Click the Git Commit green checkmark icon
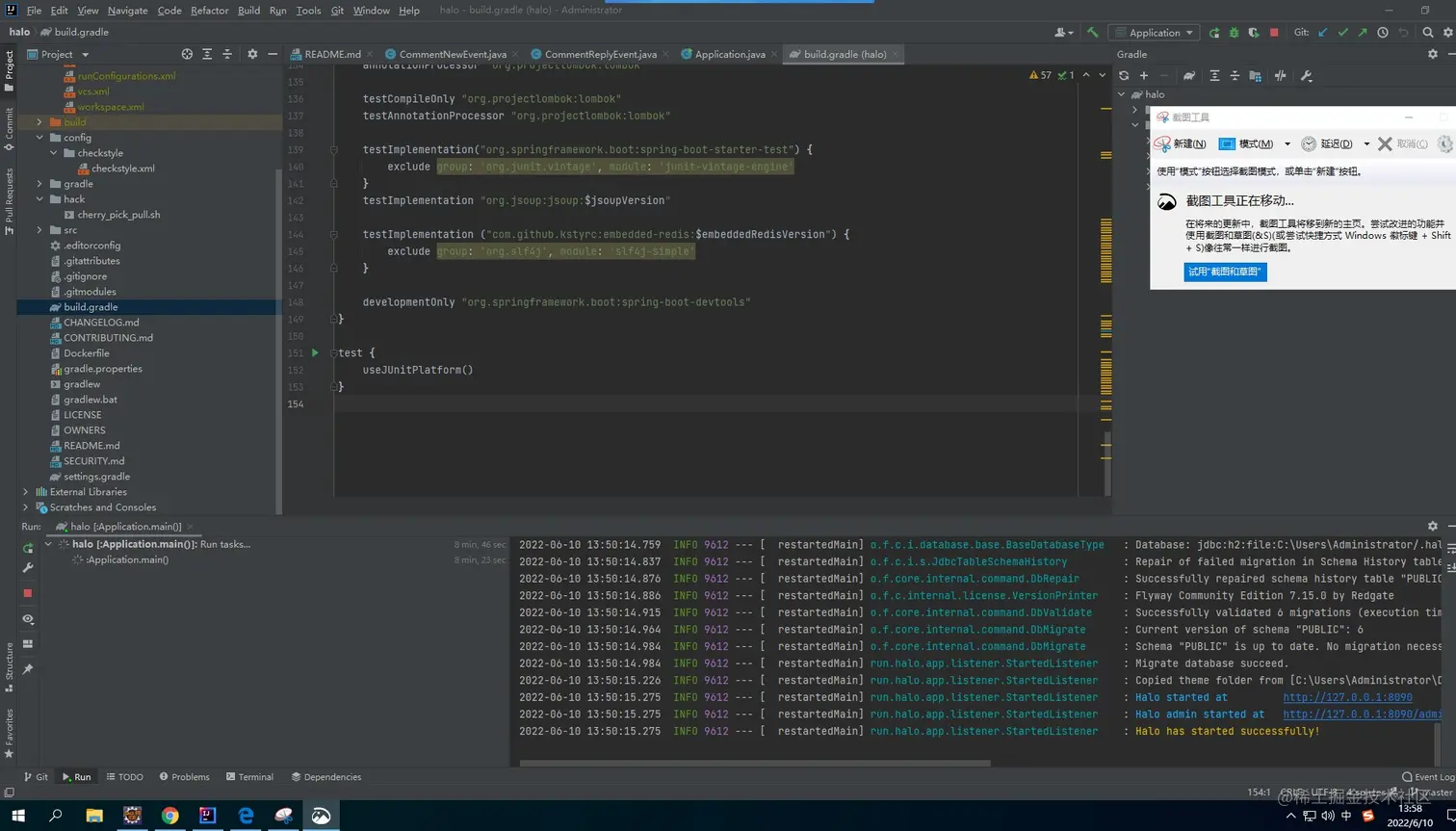Screen dimensions: 1456x831 1343,32
